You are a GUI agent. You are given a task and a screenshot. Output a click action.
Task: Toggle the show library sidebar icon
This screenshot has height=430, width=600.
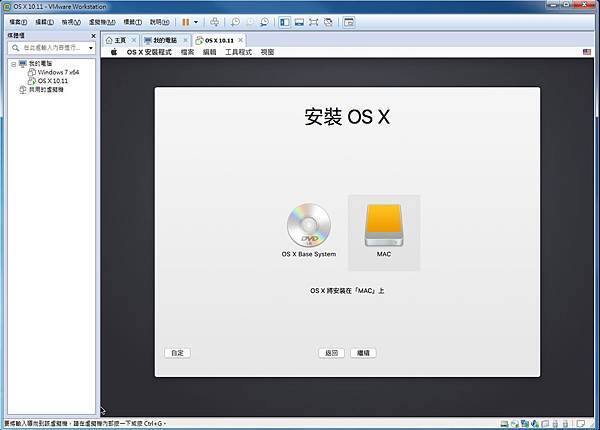(x=285, y=22)
